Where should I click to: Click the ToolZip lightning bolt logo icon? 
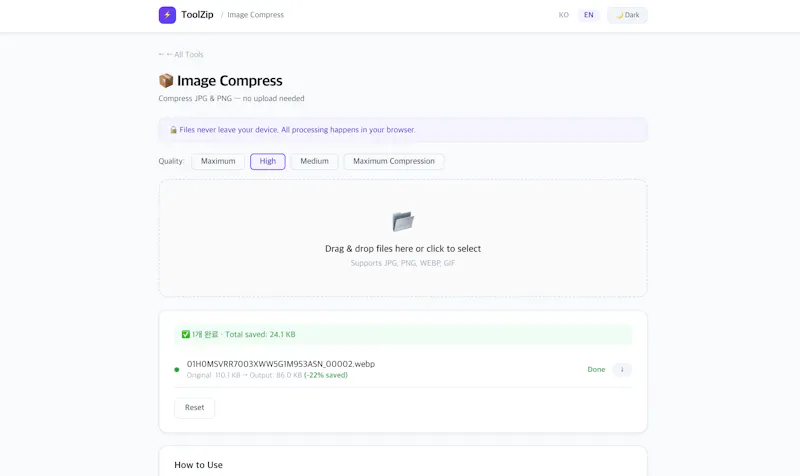[167, 15]
